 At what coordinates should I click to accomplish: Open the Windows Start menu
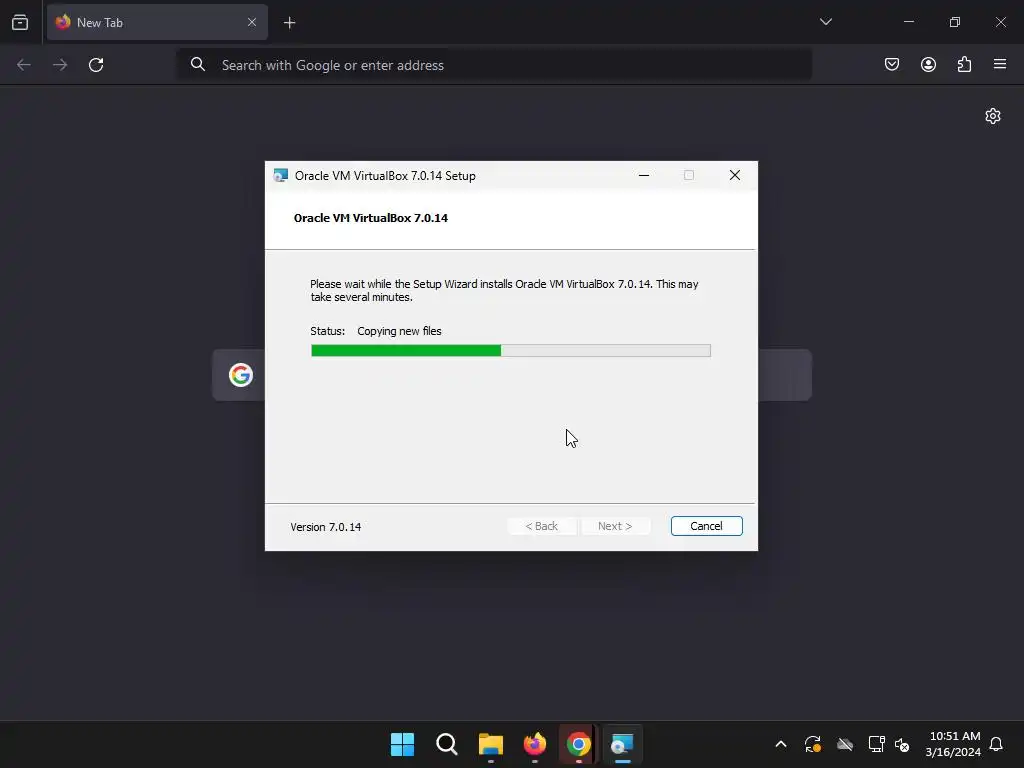pyautogui.click(x=402, y=744)
